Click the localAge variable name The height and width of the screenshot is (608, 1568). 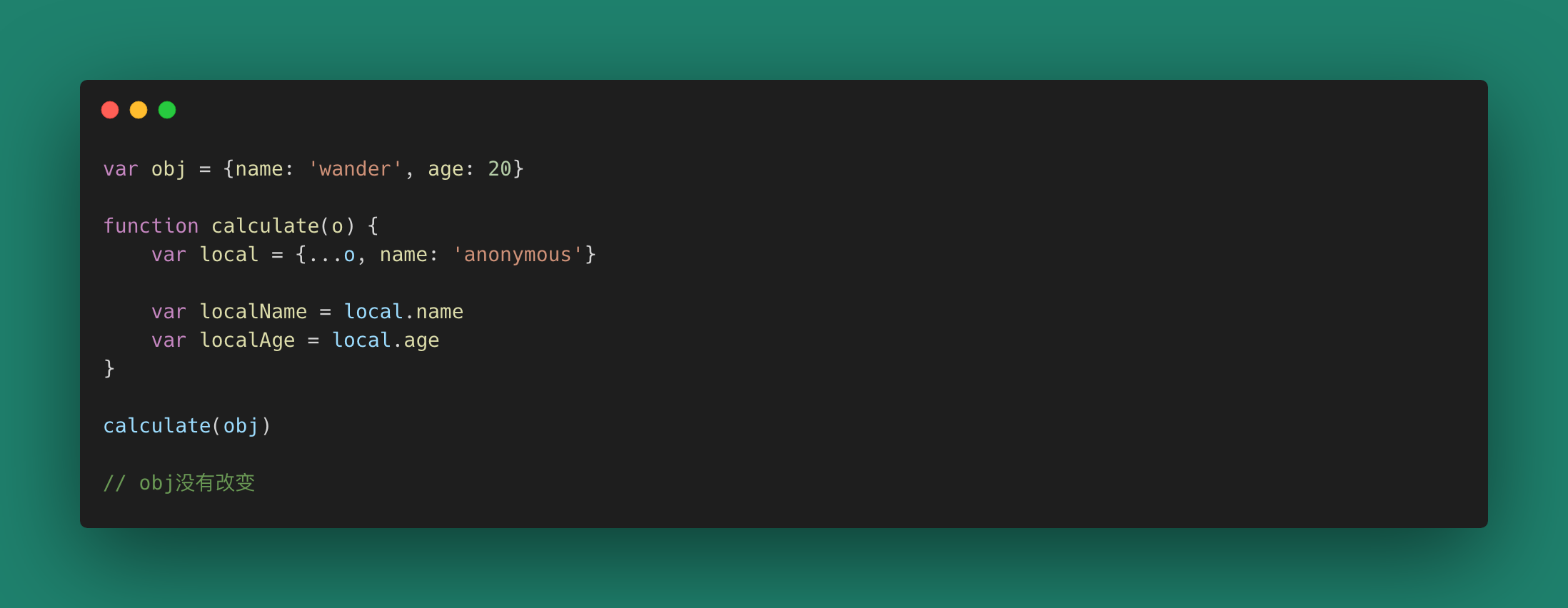click(x=247, y=340)
